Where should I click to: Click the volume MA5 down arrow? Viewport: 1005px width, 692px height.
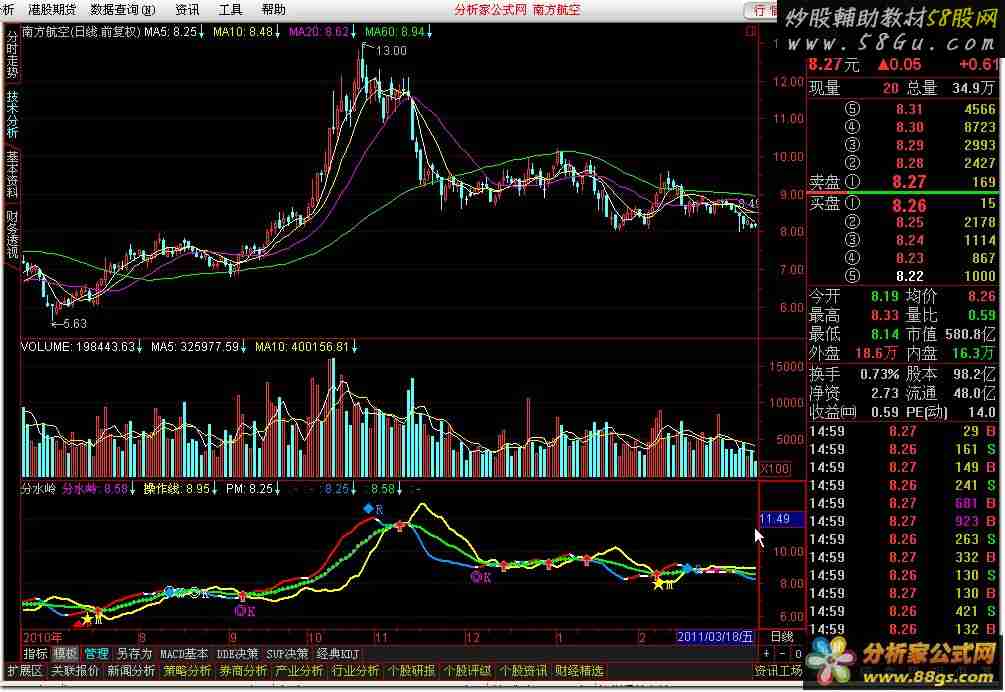[244, 347]
